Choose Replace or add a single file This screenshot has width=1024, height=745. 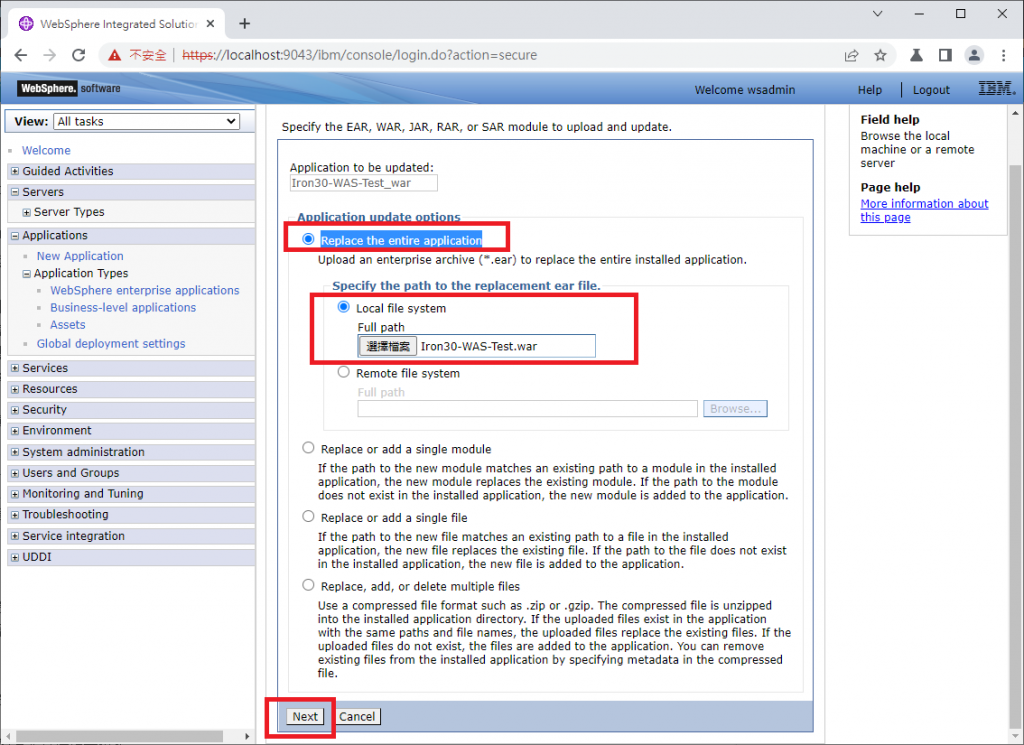click(x=308, y=516)
